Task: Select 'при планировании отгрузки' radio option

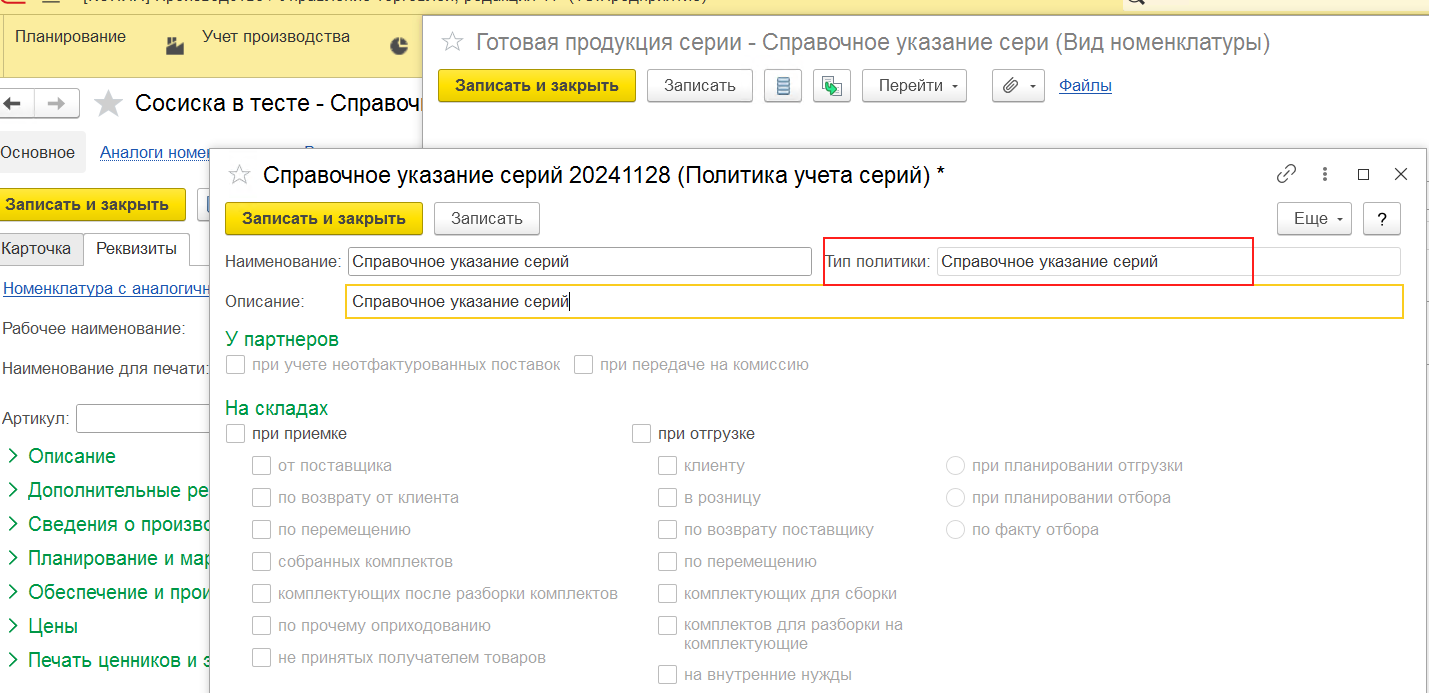Action: [955, 466]
